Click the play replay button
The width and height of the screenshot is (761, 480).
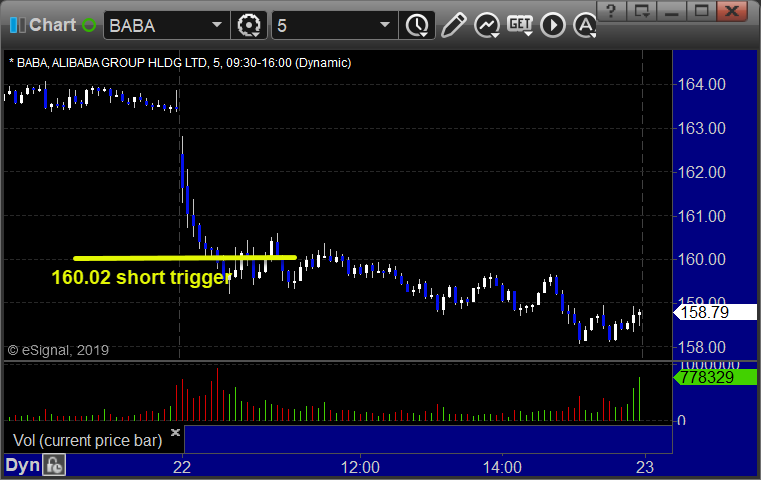coord(553,25)
